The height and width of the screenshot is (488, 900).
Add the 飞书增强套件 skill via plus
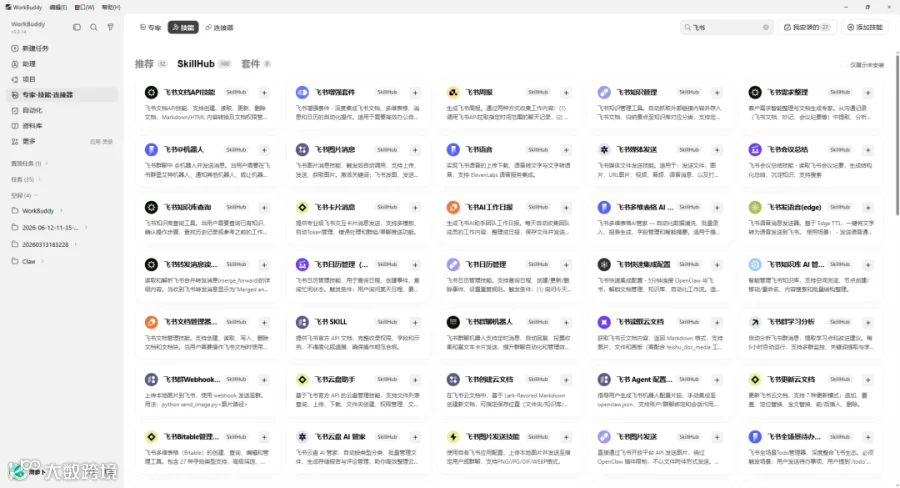tap(415, 92)
